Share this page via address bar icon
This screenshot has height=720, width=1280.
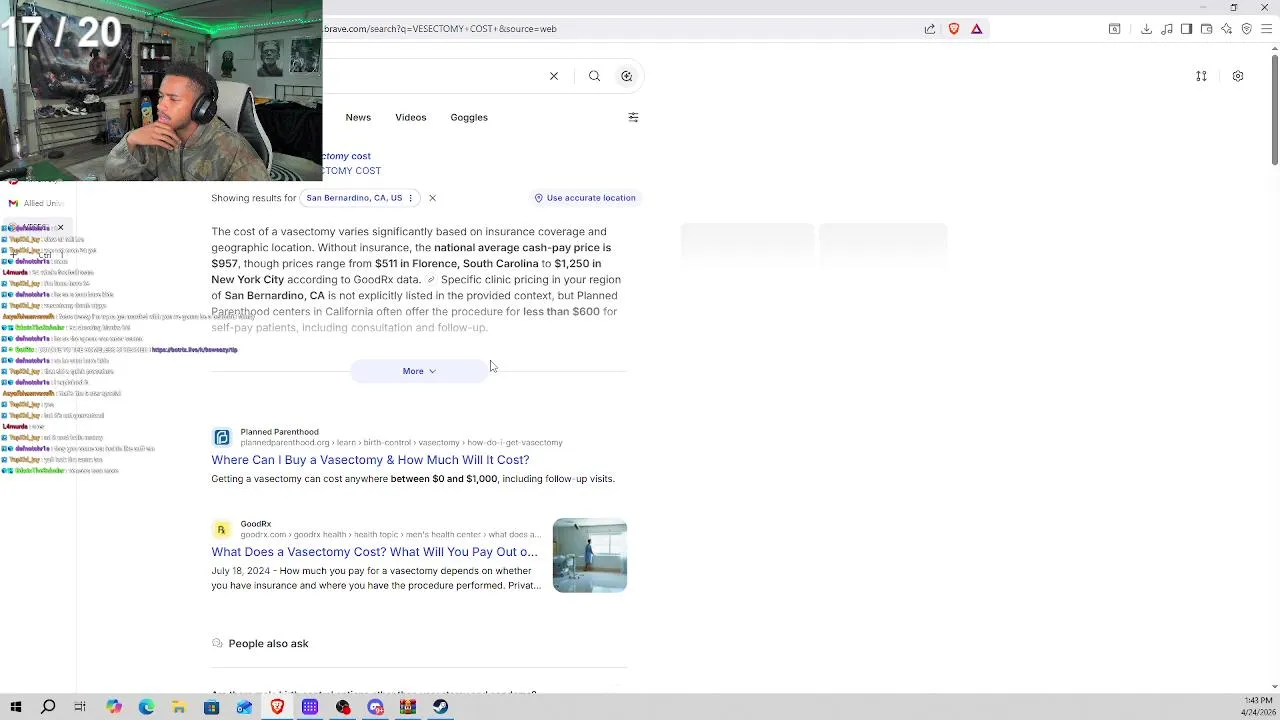(930, 29)
